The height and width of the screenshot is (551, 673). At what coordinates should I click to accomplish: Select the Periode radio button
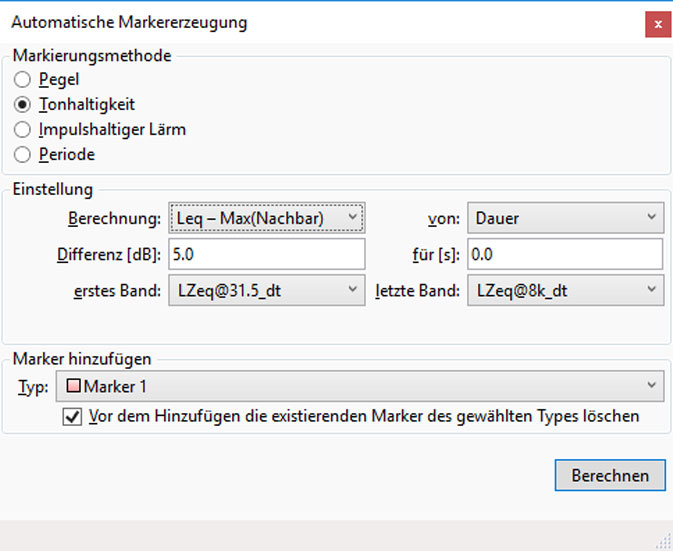tap(23, 154)
